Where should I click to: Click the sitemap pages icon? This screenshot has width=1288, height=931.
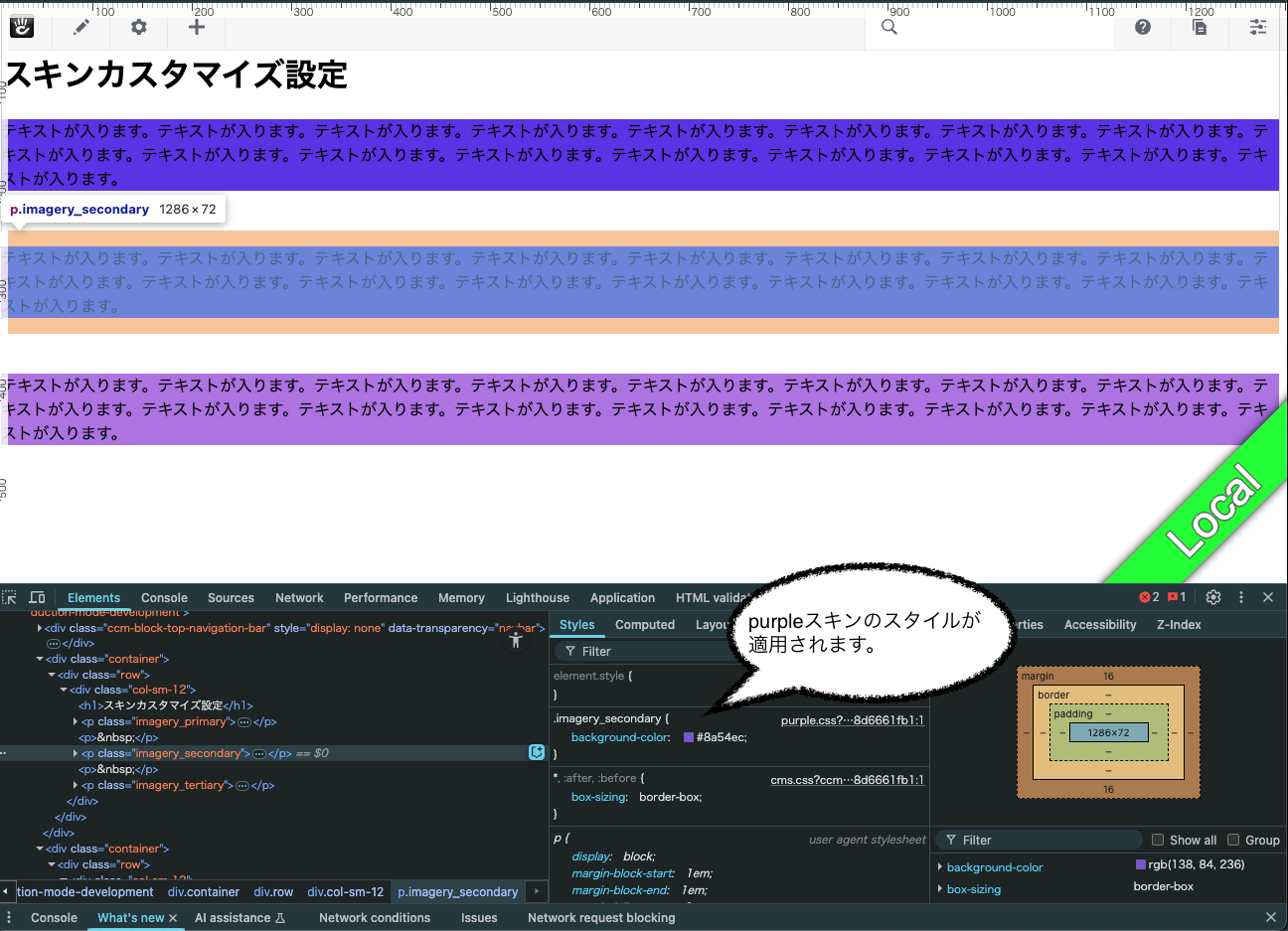click(1200, 27)
